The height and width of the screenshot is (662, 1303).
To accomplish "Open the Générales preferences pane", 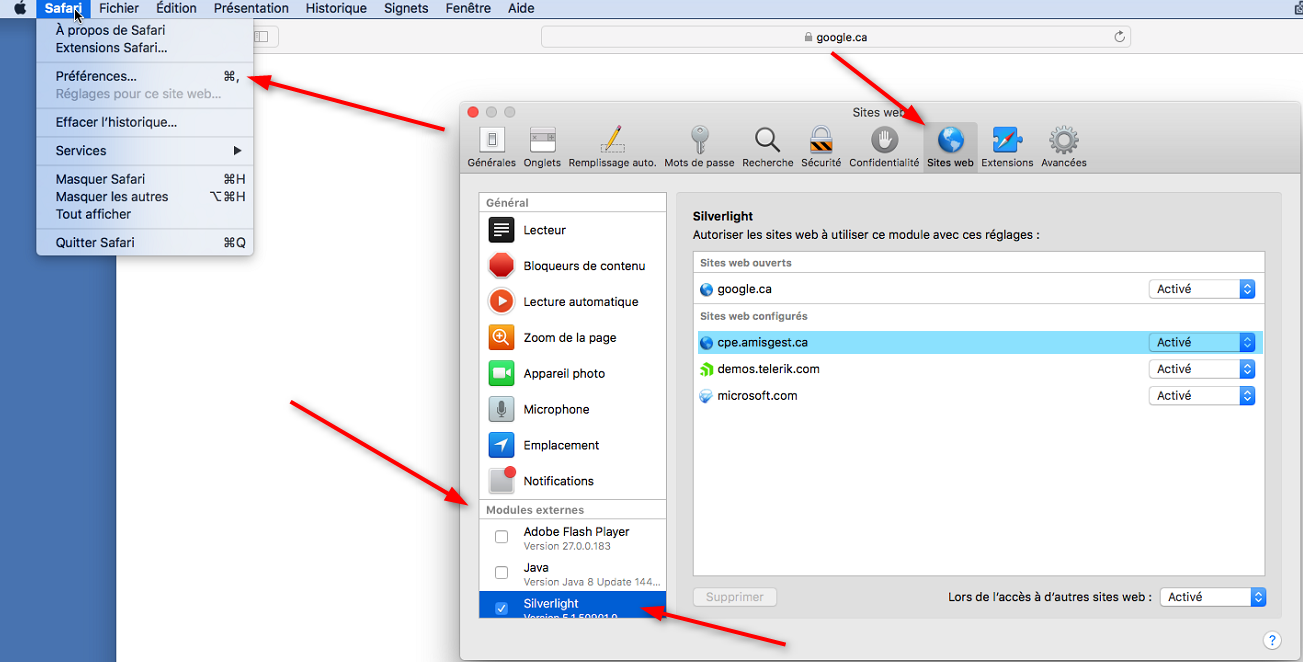I will [491, 147].
